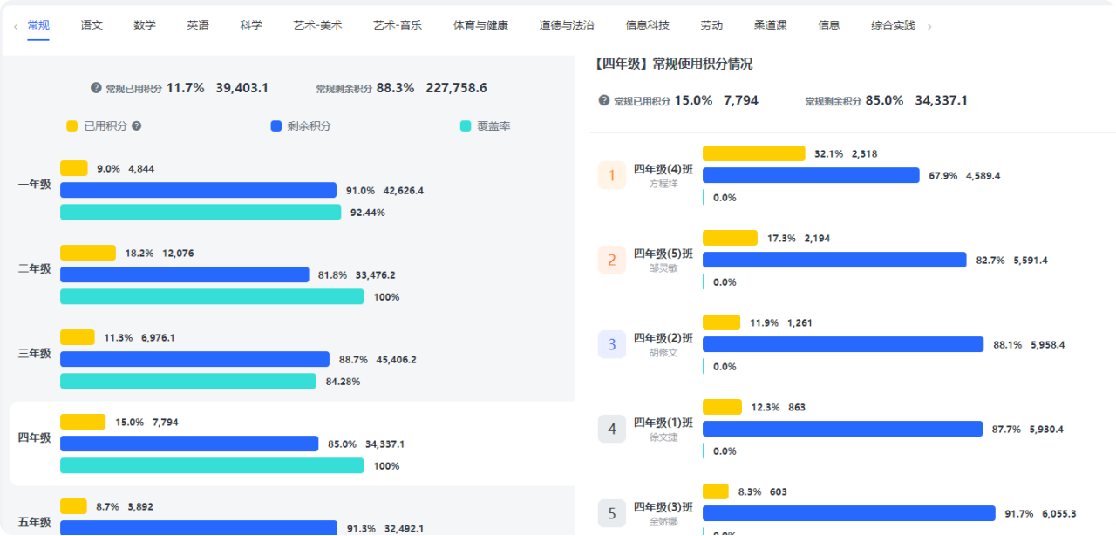Screen dimensions: 1116x536
Task: Click the right arrow after 综合实践 tab
Action: 929,26
